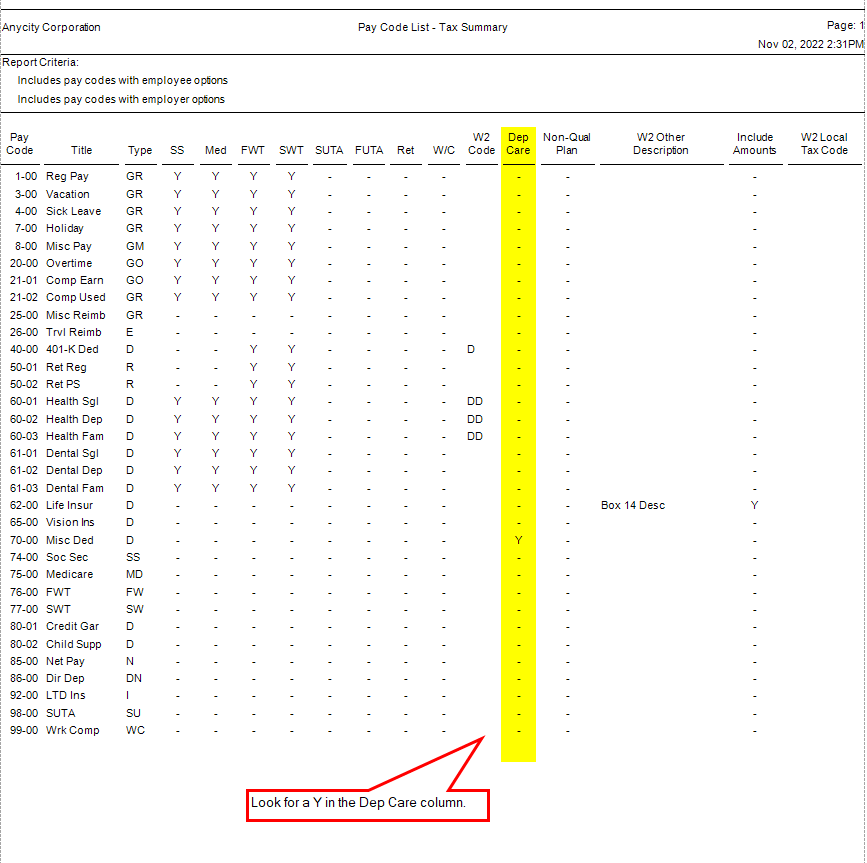The height and width of the screenshot is (863, 867).
Task: Click the 'W2 Code' column header
Action: coord(481,144)
